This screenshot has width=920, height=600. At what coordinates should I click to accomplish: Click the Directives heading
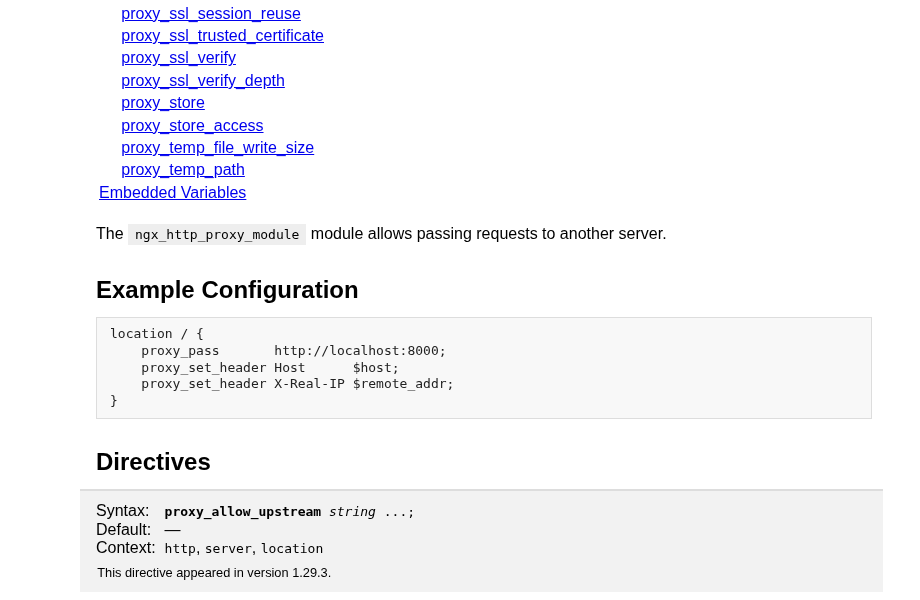pyautogui.click(x=153, y=462)
